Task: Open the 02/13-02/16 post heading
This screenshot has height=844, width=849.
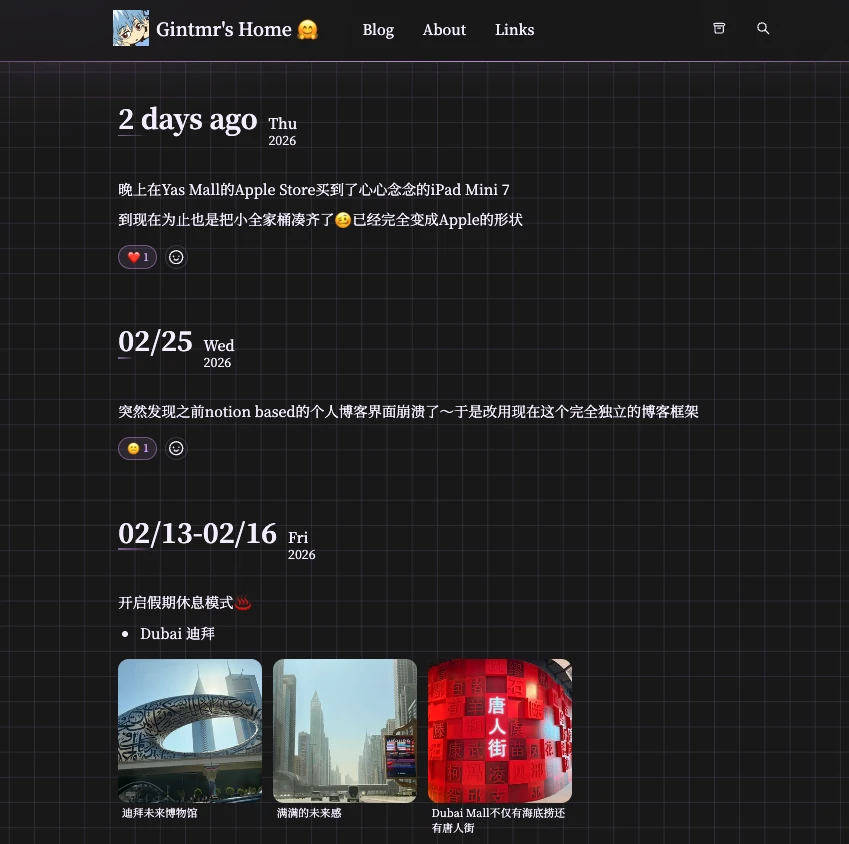Action: 197,534
